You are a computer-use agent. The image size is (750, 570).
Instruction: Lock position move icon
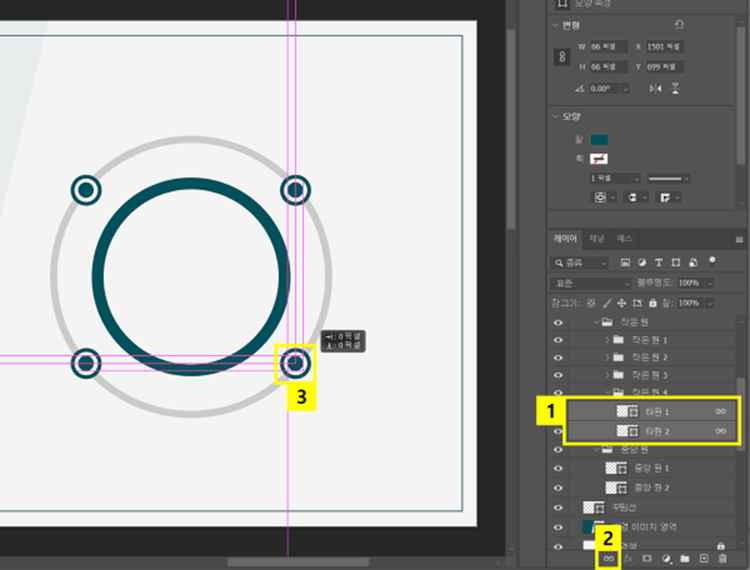(621, 303)
